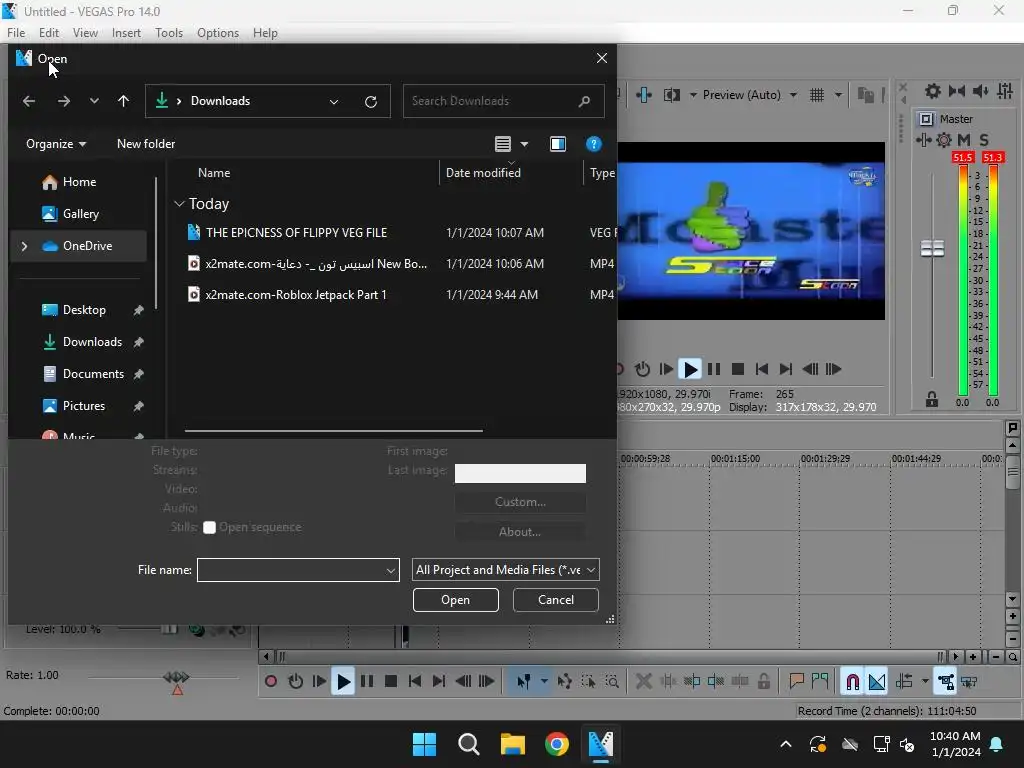Image resolution: width=1024 pixels, height=768 pixels.
Task: Toggle Lock Envelopes to Events button
Action: coord(946,682)
